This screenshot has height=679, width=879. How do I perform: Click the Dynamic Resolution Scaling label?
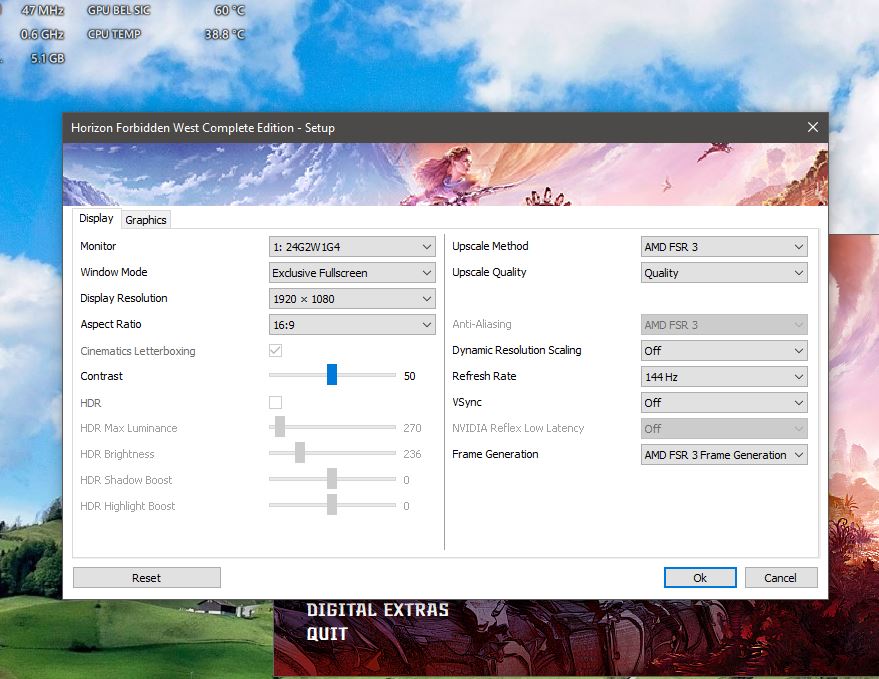(x=516, y=350)
